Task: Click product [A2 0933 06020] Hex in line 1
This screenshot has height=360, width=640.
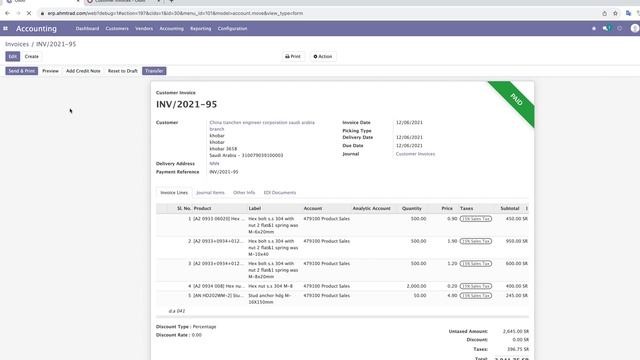Action: [219, 219]
